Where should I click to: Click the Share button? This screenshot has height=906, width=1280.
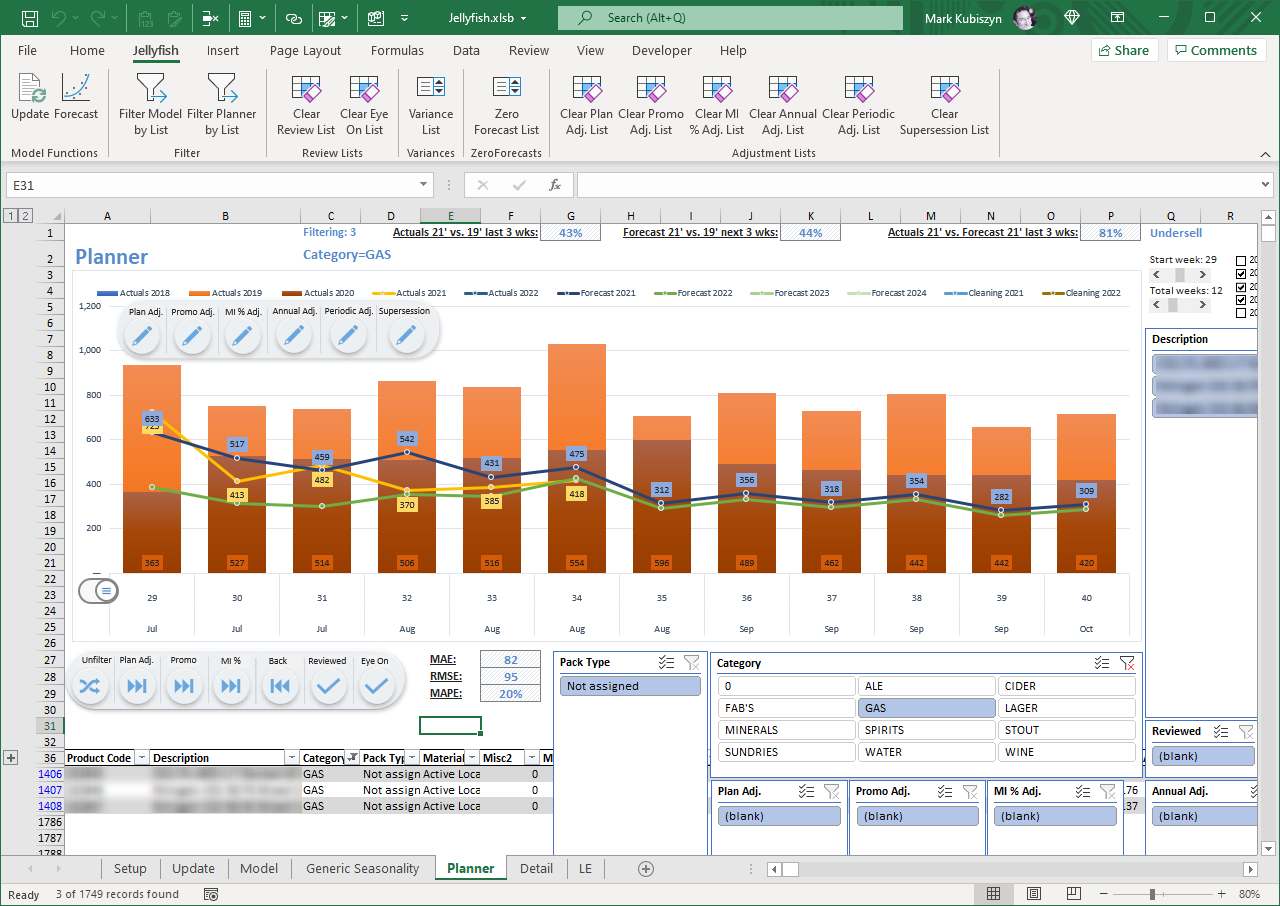[x=1124, y=50]
